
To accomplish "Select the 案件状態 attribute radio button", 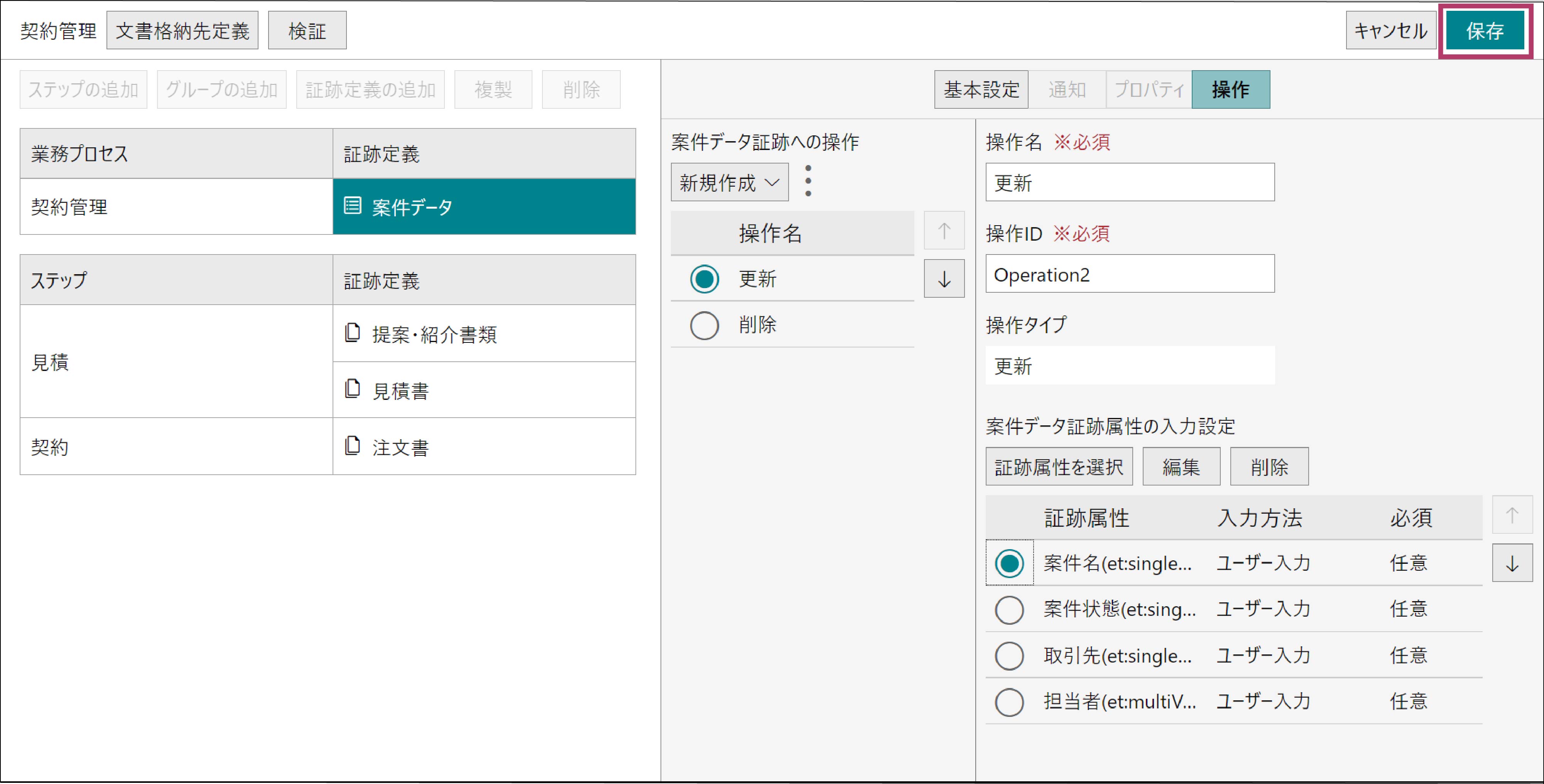I will tap(1009, 610).
